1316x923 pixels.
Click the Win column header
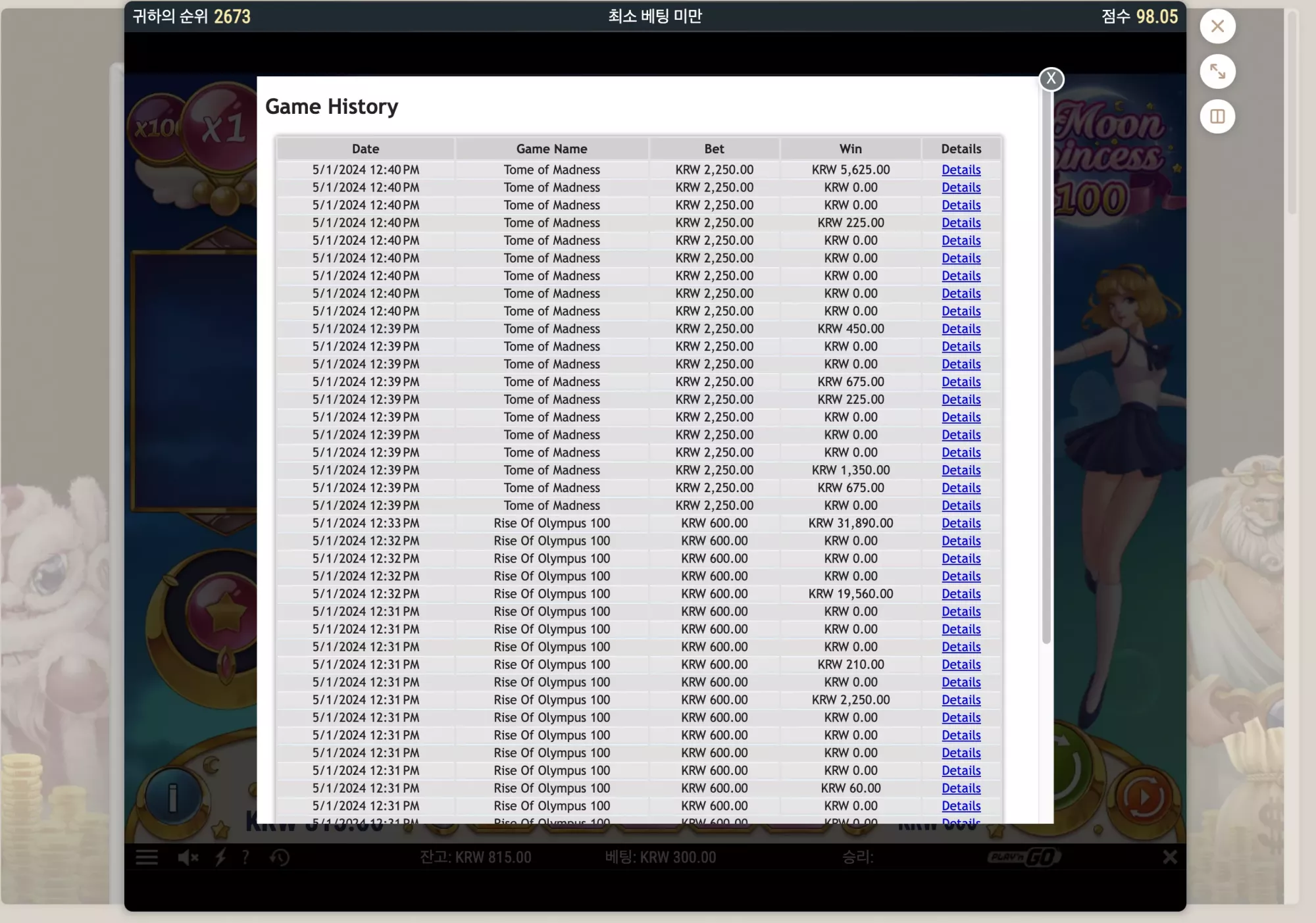point(850,149)
